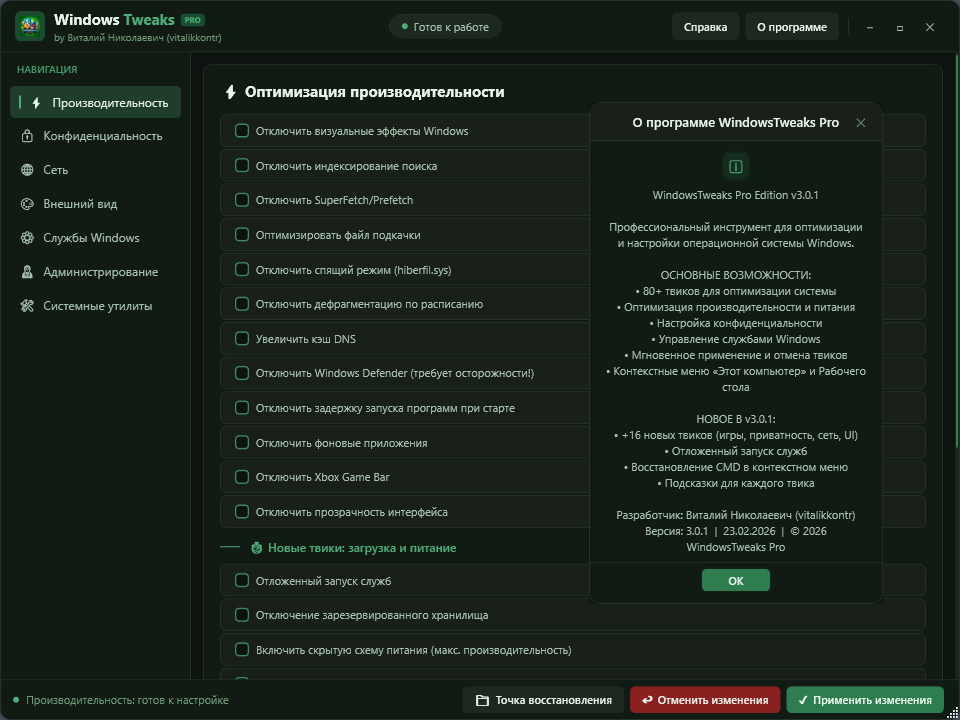Toggle Увеличить кэш DNS checkbox

click(x=242, y=338)
